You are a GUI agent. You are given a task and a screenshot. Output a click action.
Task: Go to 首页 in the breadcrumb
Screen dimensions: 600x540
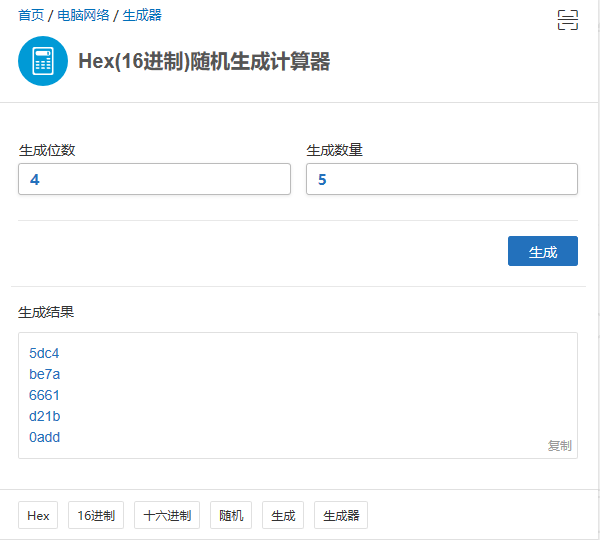(31, 16)
